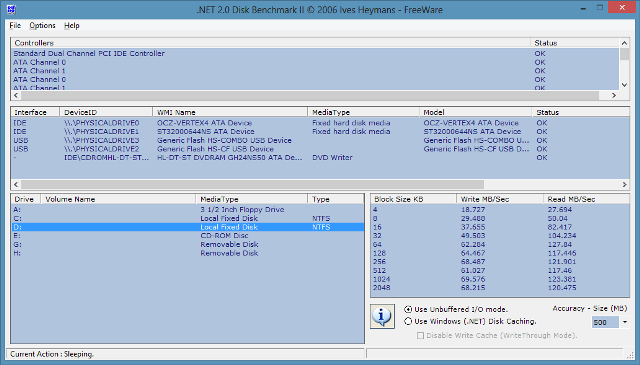Select Standard Dual Channel PCI IDE Controller row

315,53
